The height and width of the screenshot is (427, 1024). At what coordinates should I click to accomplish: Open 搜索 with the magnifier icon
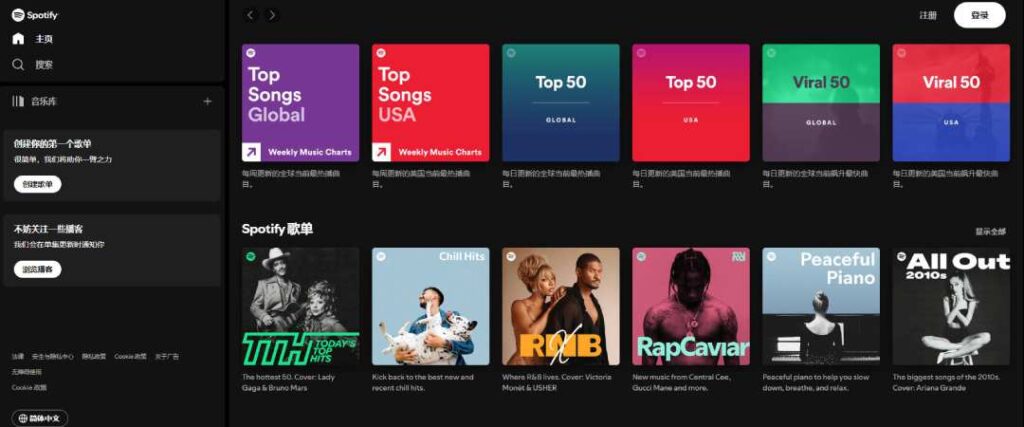click(18, 64)
